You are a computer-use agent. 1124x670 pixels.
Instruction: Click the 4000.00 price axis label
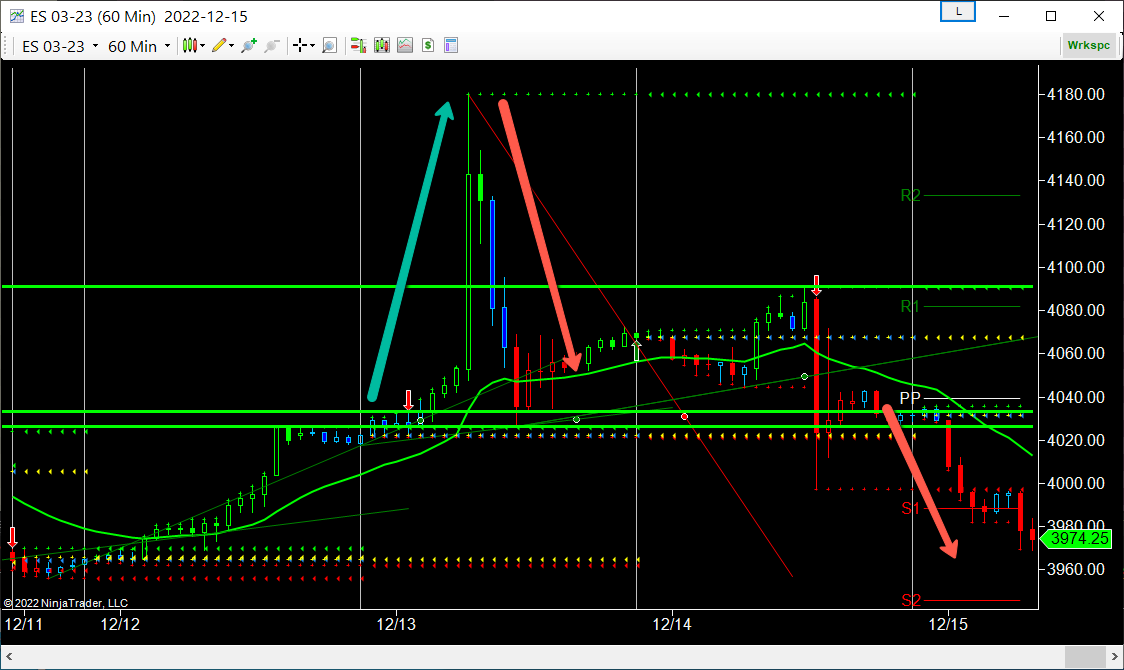pos(1075,484)
